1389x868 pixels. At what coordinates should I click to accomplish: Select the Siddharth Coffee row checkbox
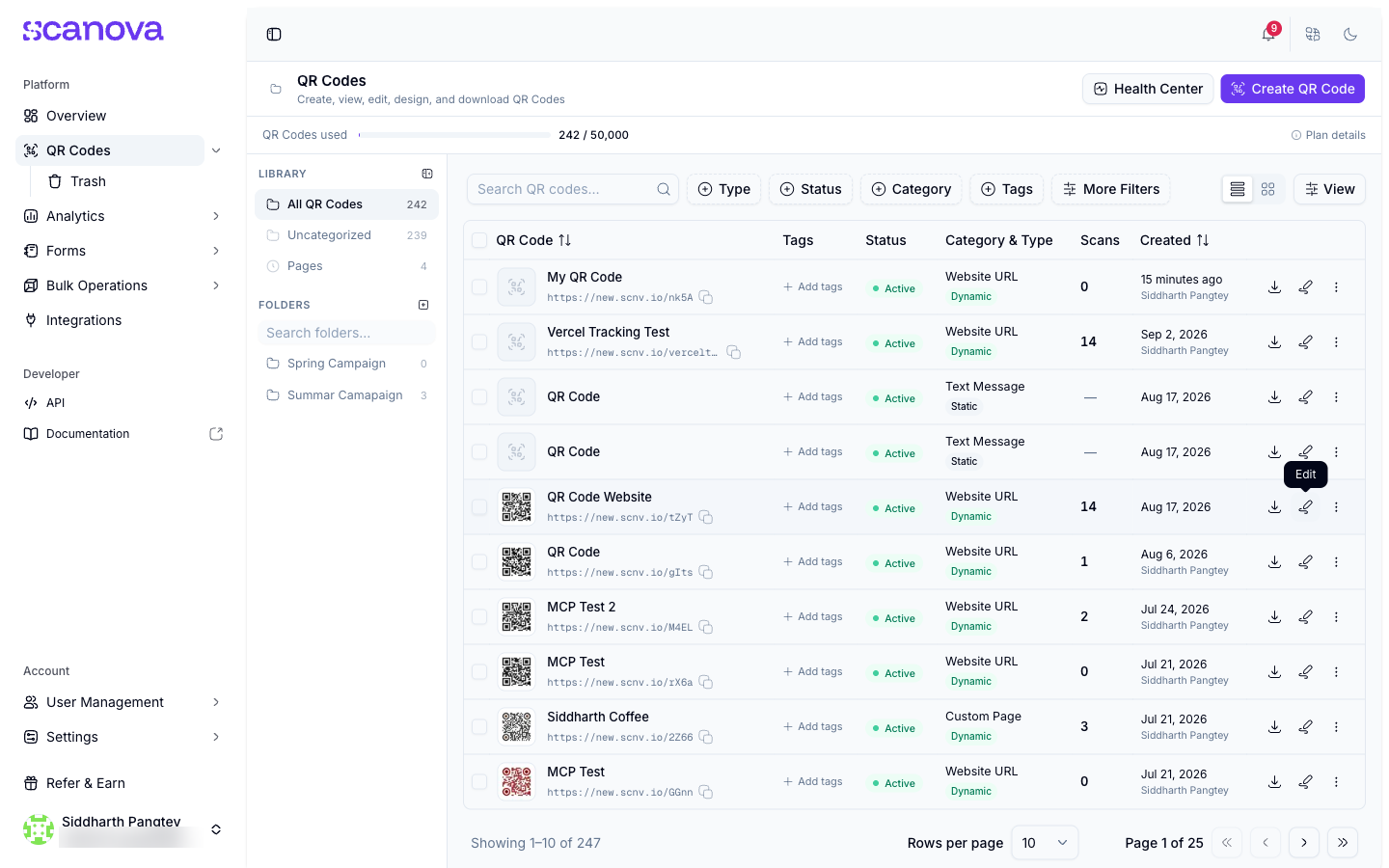tap(479, 726)
